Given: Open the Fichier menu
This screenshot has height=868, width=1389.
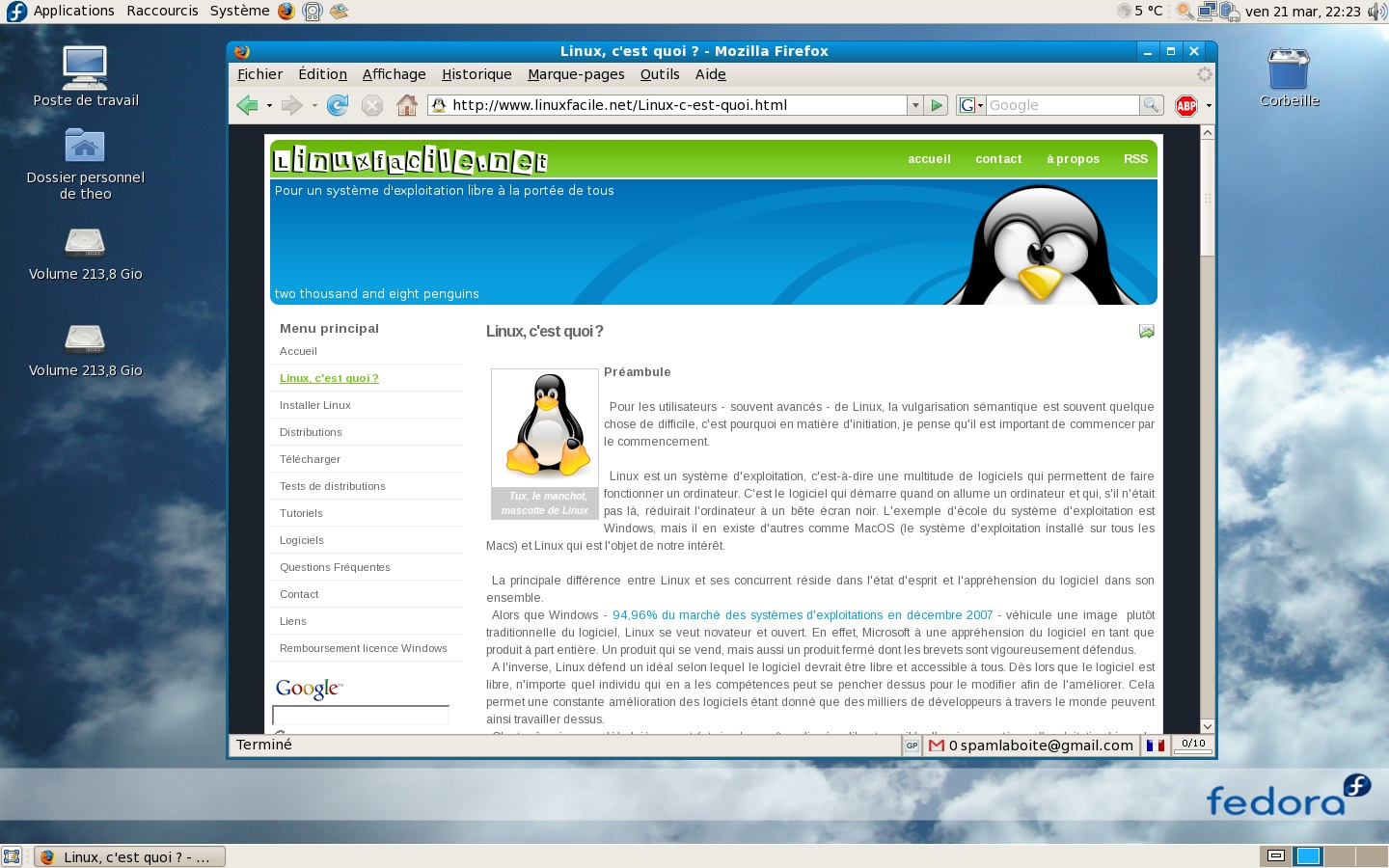Looking at the screenshot, I should (x=259, y=74).
